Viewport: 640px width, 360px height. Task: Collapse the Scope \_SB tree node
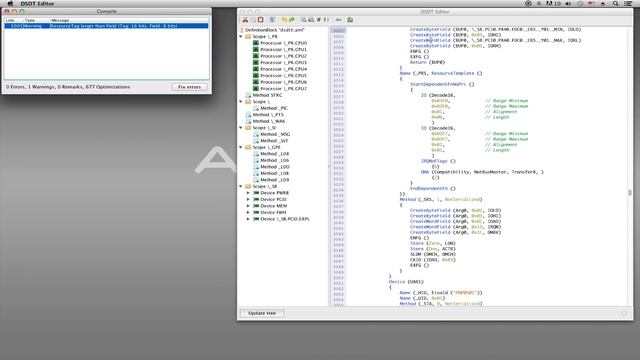(x=241, y=186)
